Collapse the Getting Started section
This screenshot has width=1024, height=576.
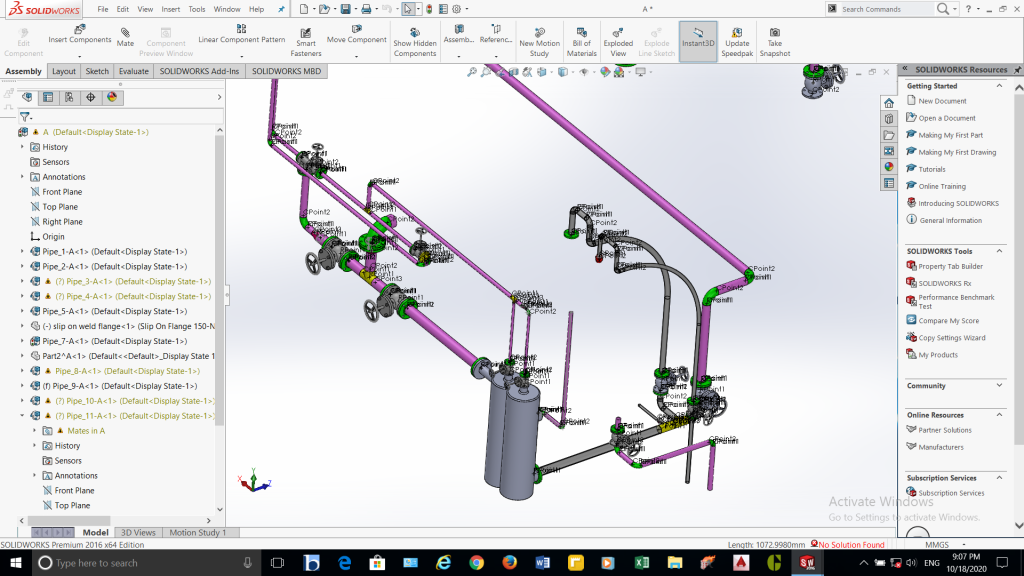1001,86
